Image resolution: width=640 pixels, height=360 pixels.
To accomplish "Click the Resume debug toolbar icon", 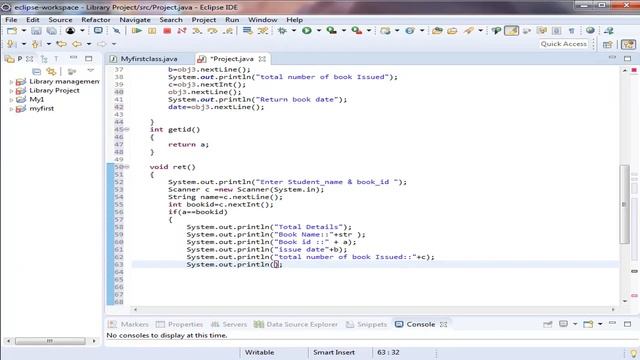I will click(x=137, y=31).
